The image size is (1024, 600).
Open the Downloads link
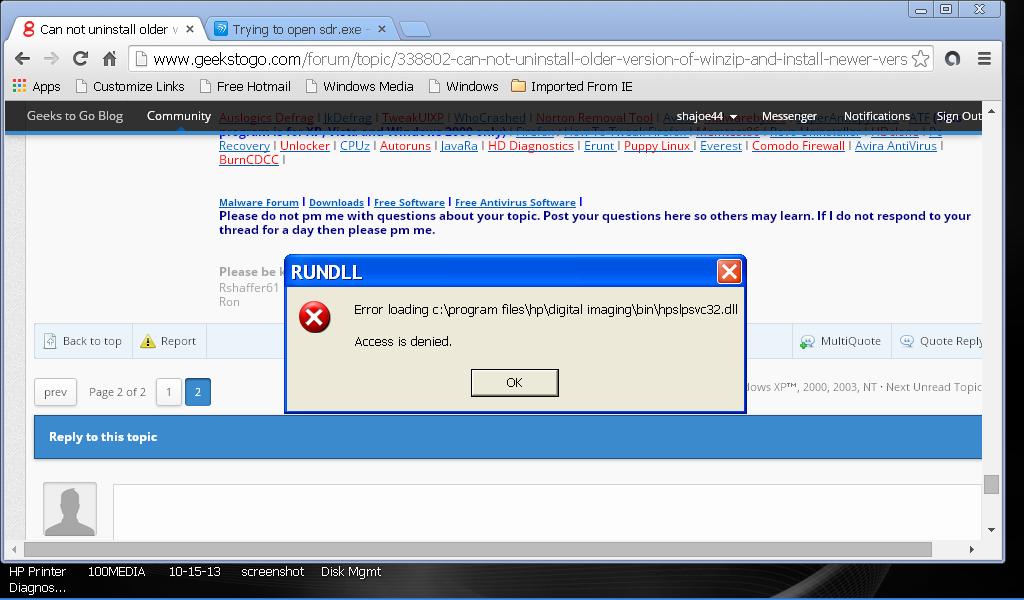[336, 202]
